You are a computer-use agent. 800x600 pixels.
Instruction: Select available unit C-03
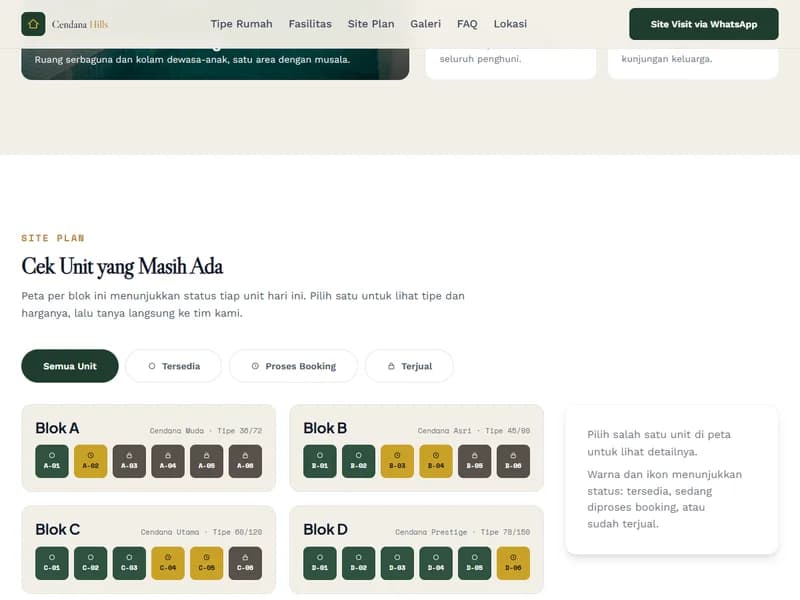pos(129,563)
